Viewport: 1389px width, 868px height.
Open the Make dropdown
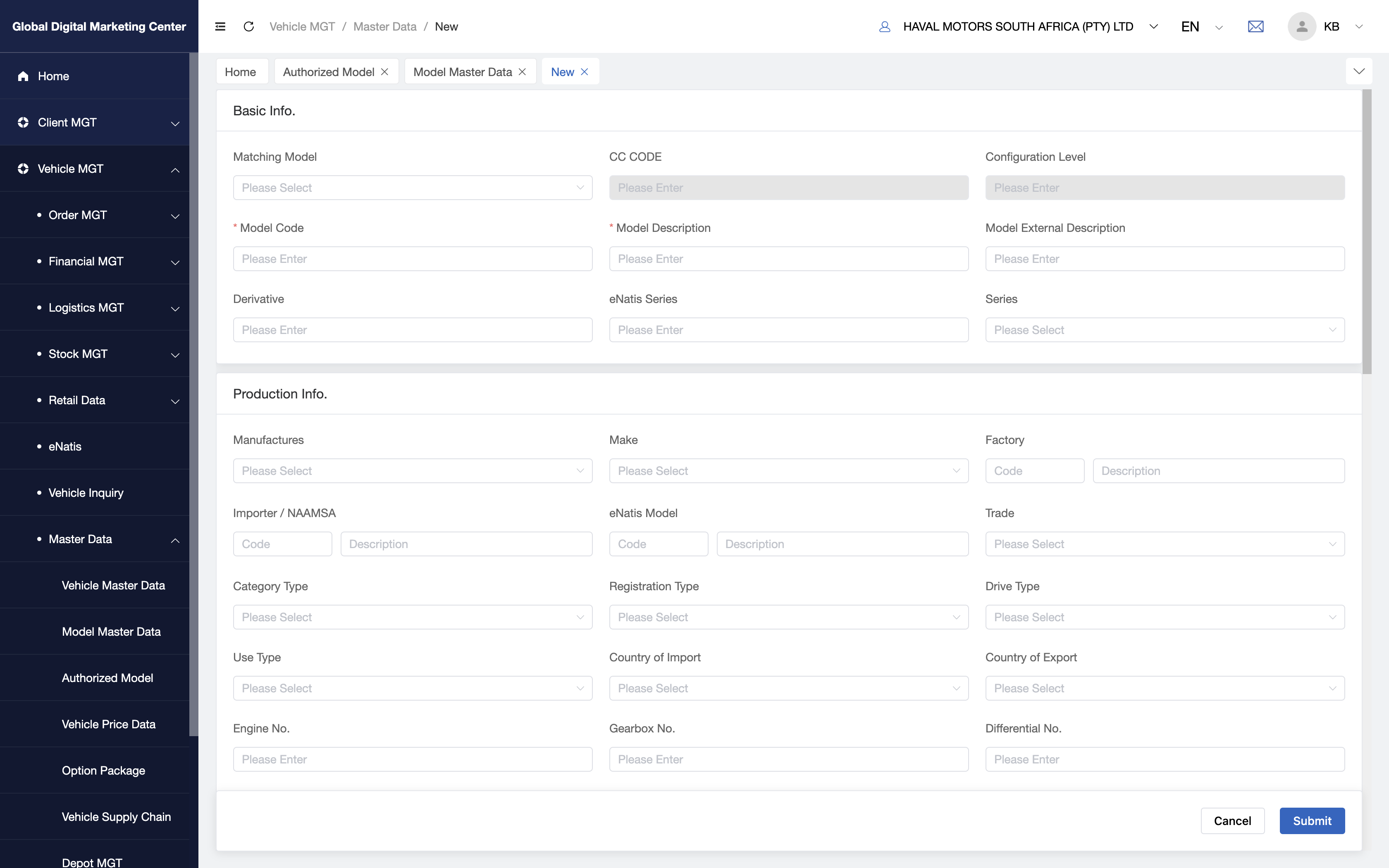pyautogui.click(x=789, y=471)
